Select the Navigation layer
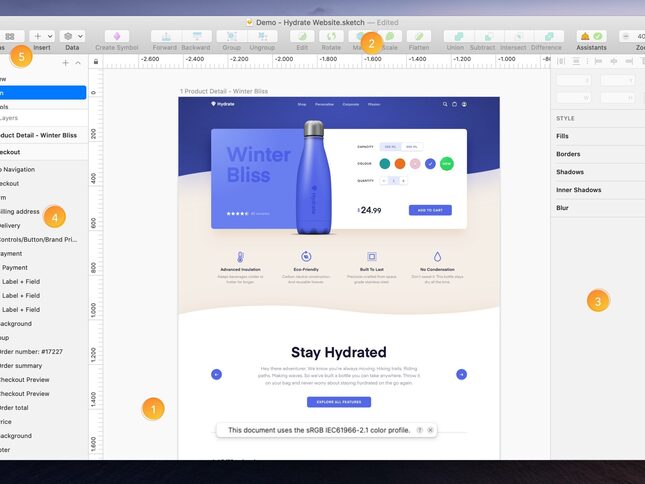Screen dimensions: 645x484 tap(44, 169)
